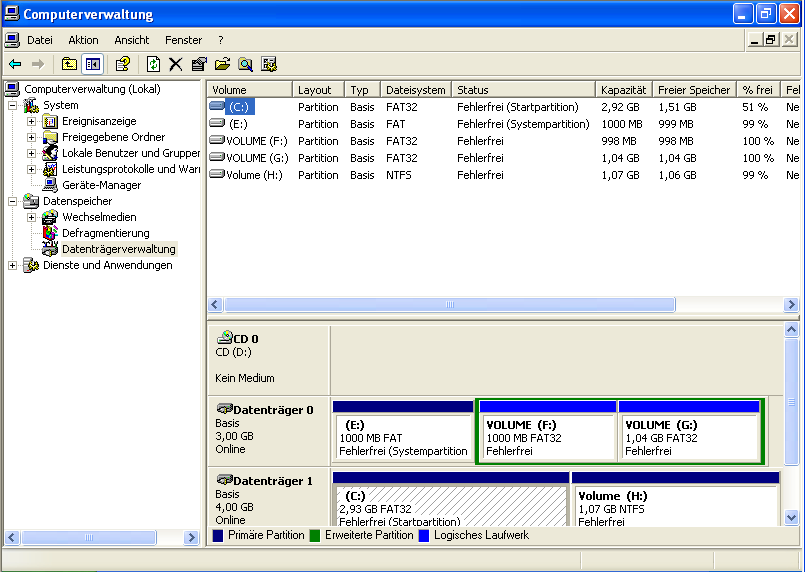Click the Back arrow toolbar icon
The height and width of the screenshot is (572, 805).
tap(15, 64)
